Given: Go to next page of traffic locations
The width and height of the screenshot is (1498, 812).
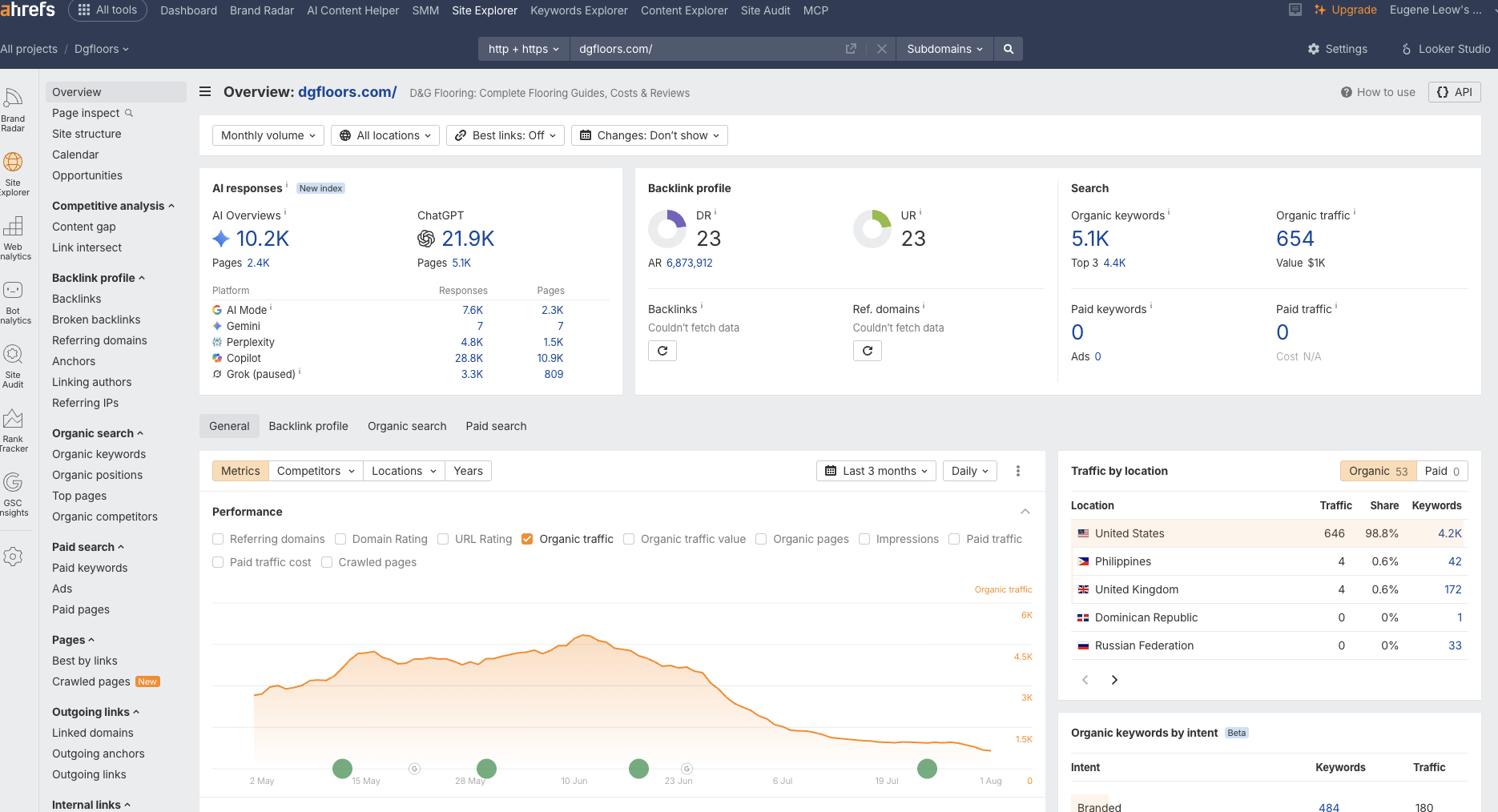Looking at the screenshot, I should click(1114, 680).
